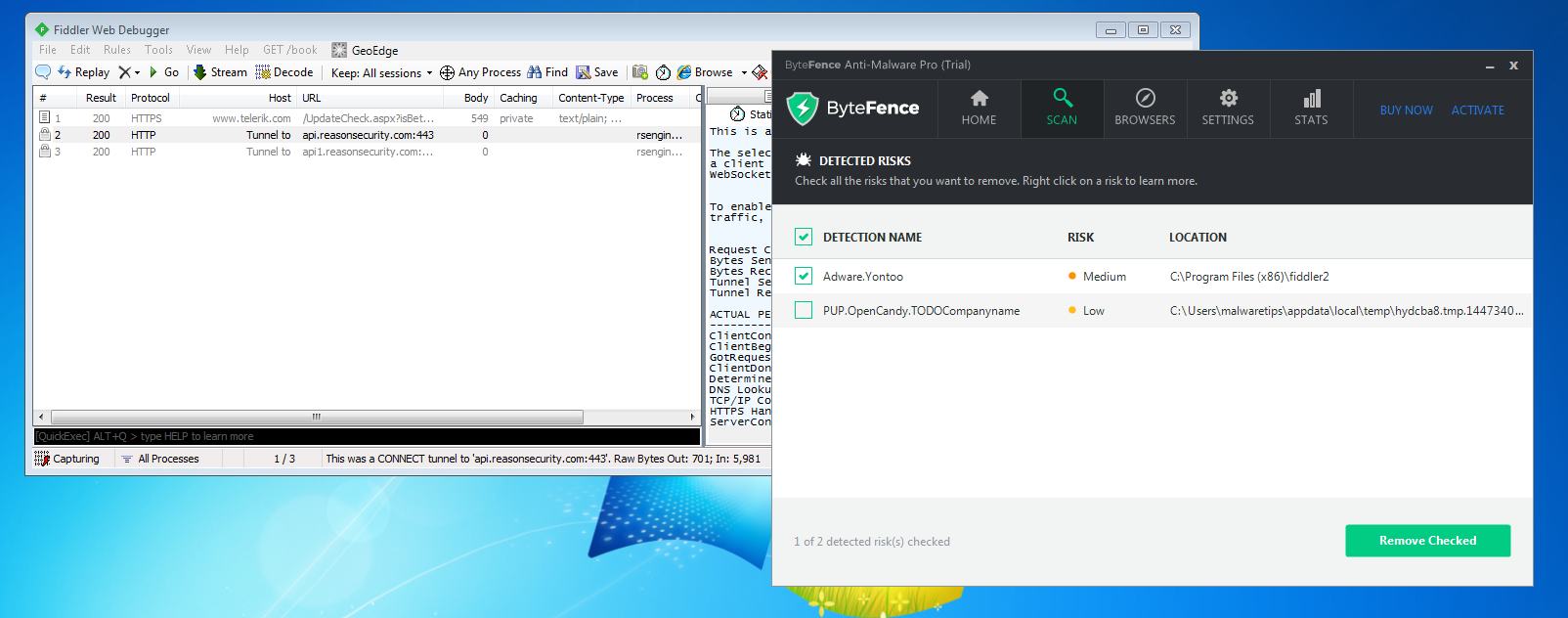
Task: Click the Find binoculars icon
Action: tap(534, 72)
